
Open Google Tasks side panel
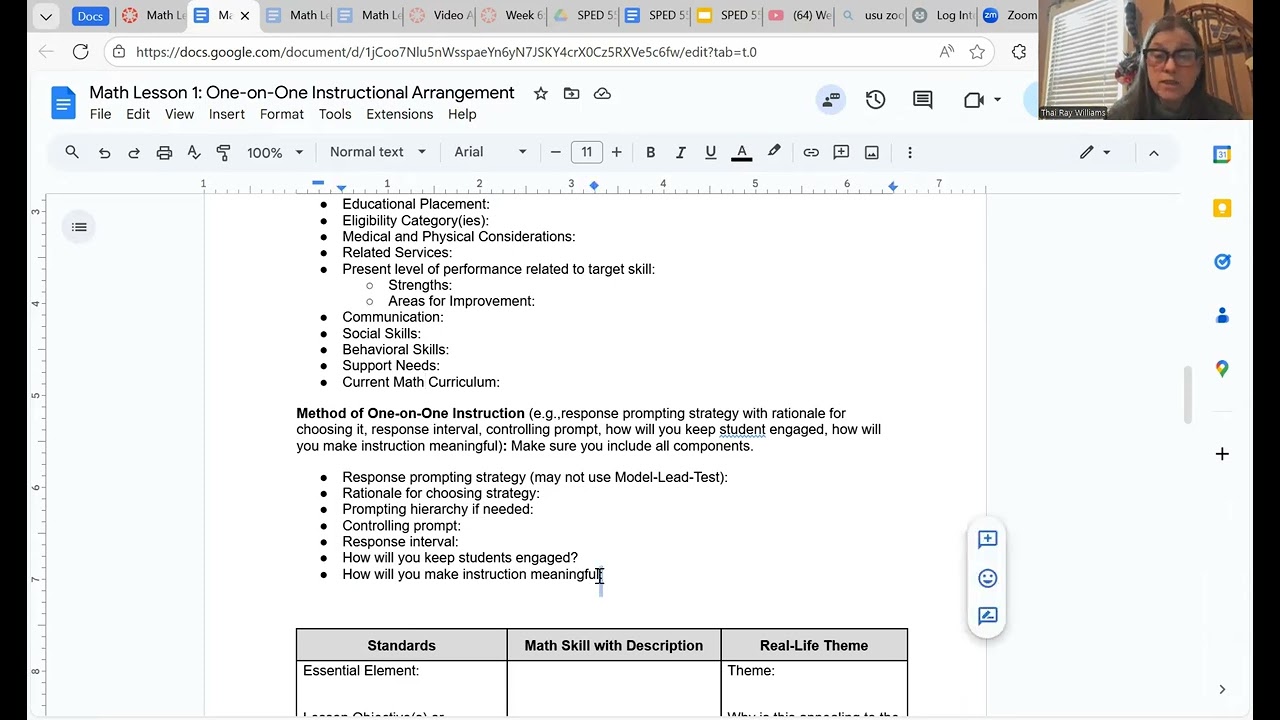coord(1222,261)
